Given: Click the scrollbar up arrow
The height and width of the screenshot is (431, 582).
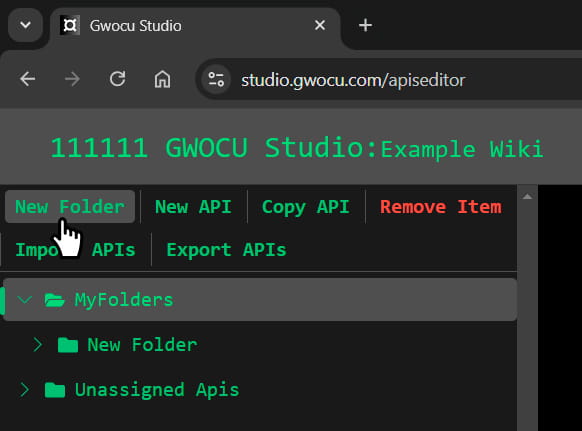Looking at the screenshot, I should [x=527, y=197].
